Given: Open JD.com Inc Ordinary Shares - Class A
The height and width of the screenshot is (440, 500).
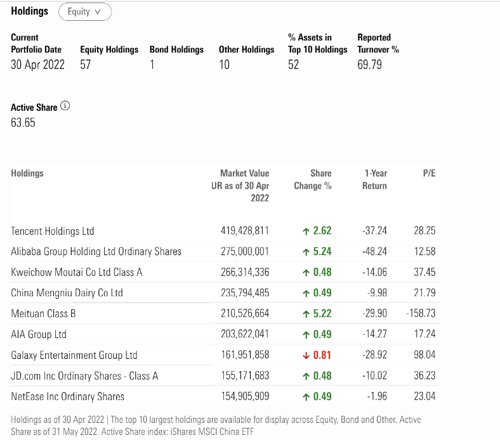Looking at the screenshot, I should (84, 376).
